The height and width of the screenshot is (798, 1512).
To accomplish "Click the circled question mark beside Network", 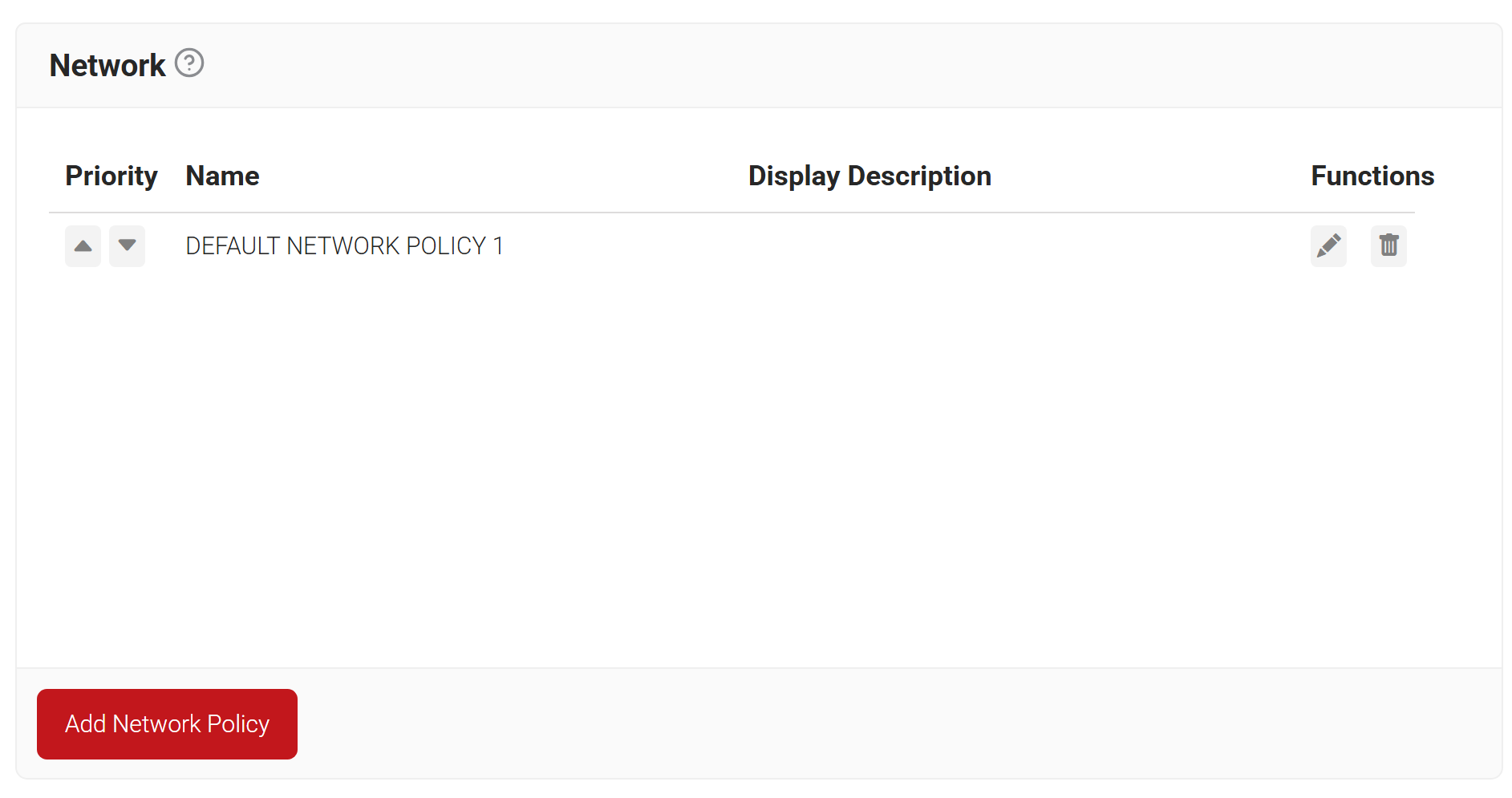I will coord(189,63).
